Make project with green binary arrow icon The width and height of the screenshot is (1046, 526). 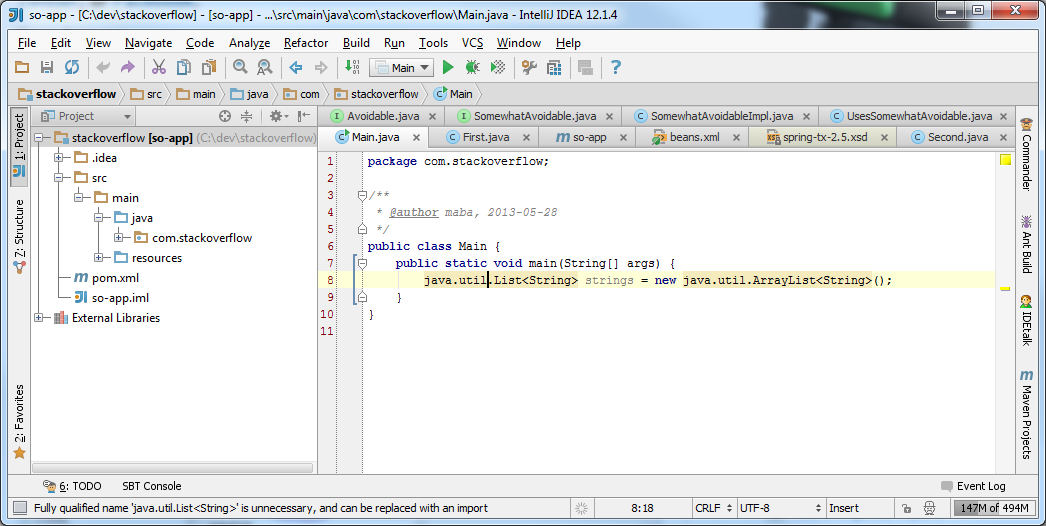352,67
